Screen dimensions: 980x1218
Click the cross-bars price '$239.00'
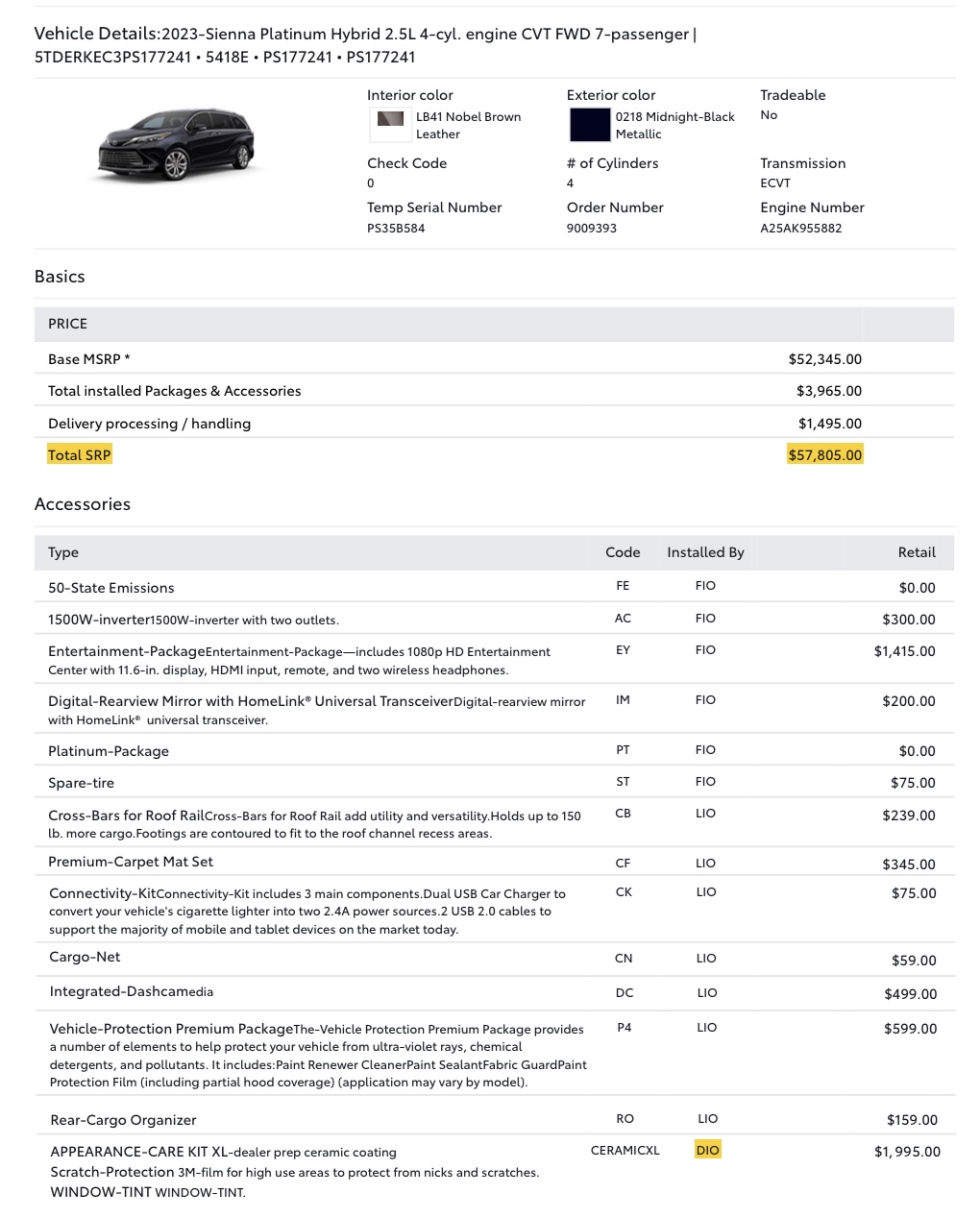click(x=909, y=816)
